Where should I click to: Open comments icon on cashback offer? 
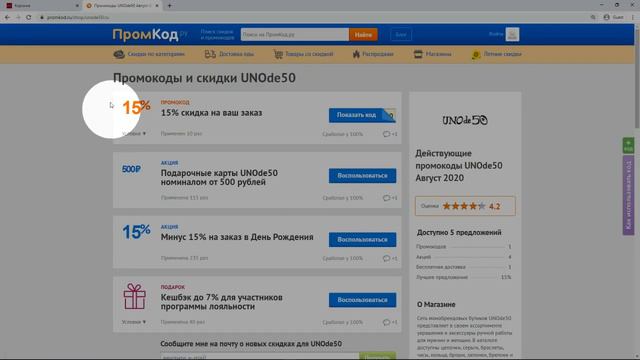386,322
